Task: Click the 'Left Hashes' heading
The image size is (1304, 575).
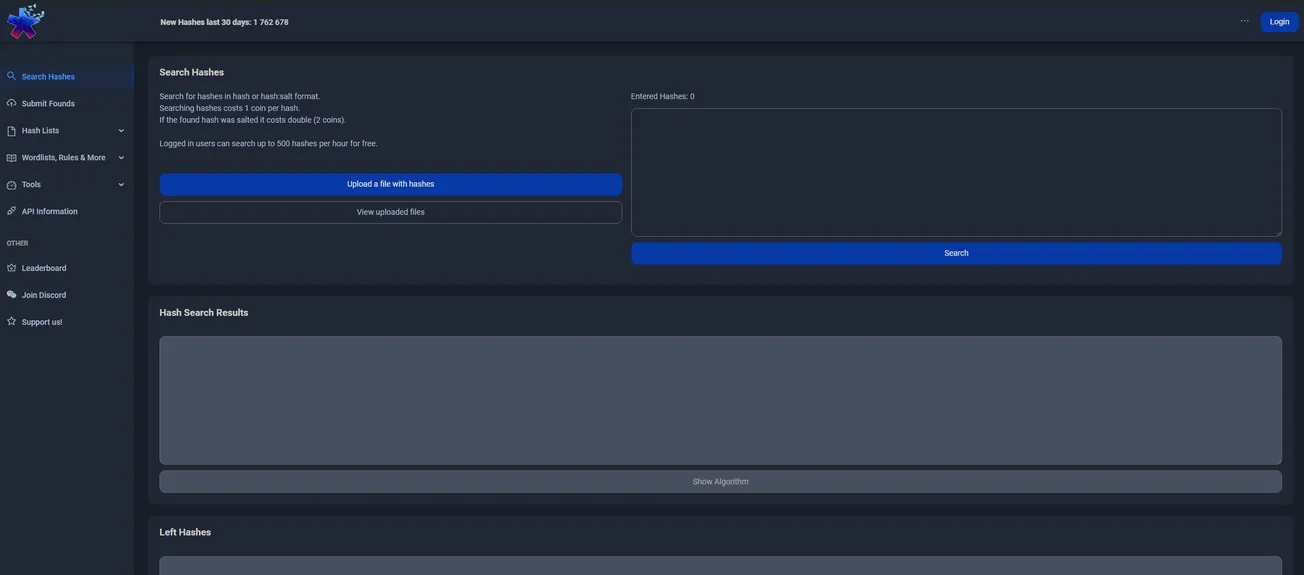Action: [x=185, y=532]
